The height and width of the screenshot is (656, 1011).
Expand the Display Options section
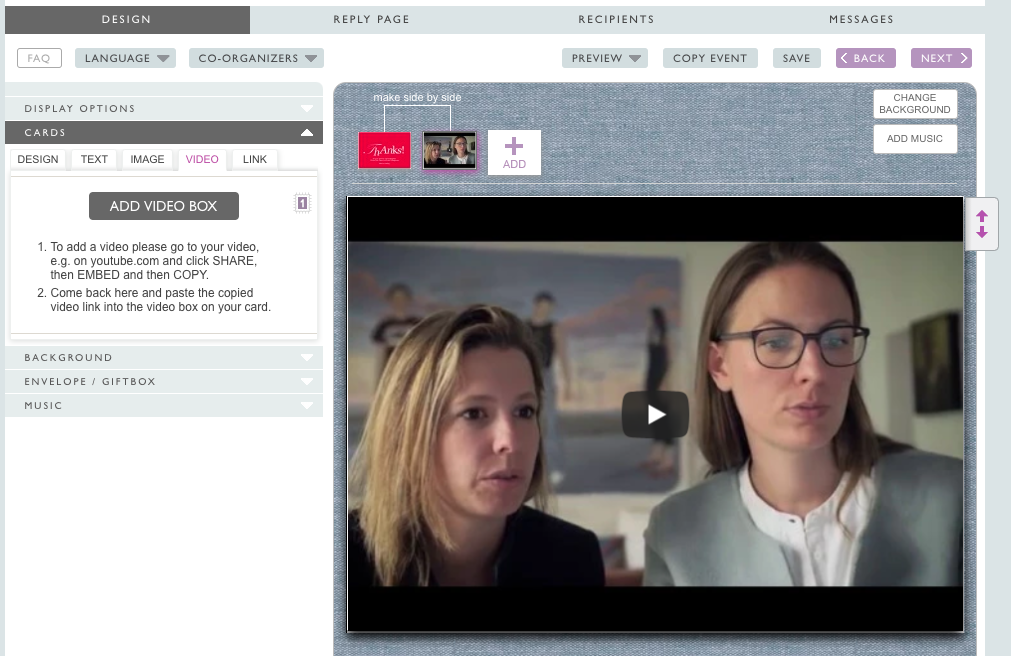pos(164,108)
